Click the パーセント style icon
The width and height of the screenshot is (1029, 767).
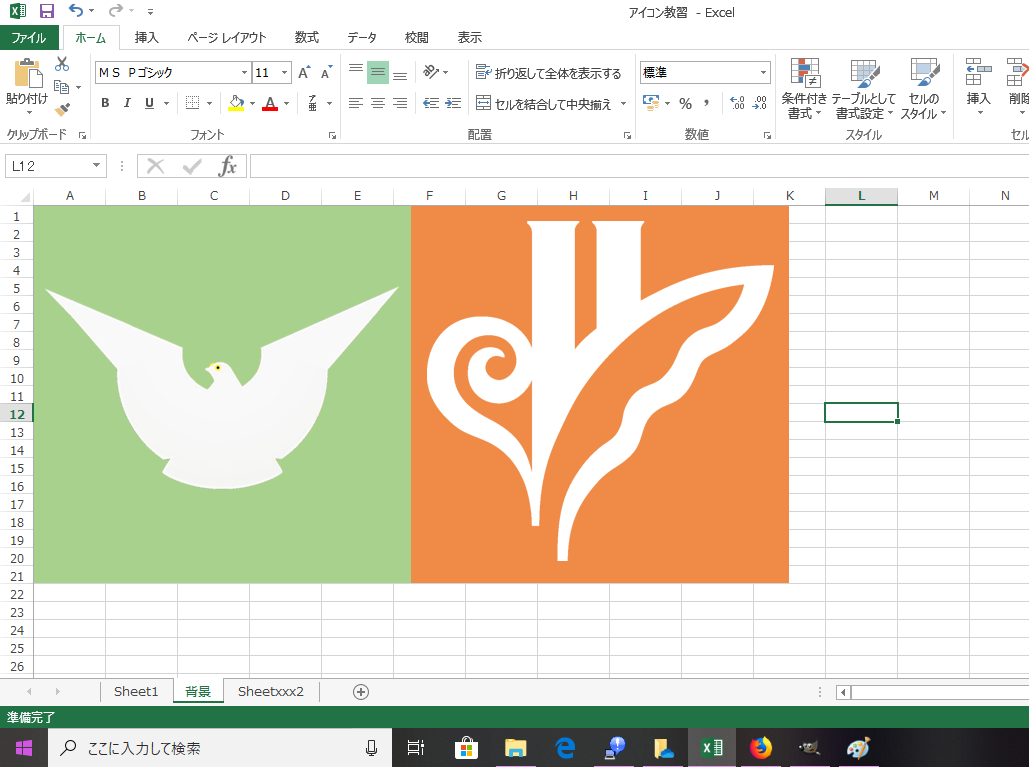pyautogui.click(x=686, y=103)
